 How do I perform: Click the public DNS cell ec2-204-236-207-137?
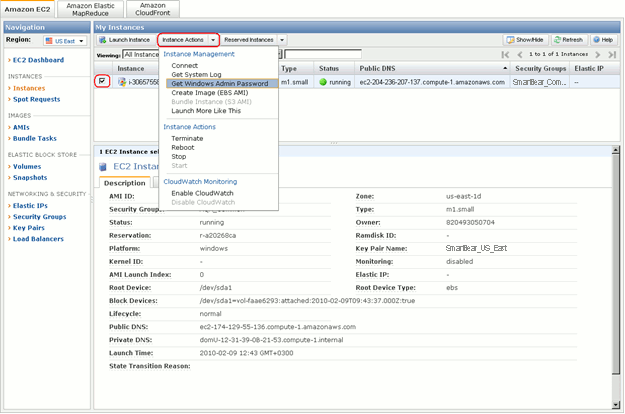point(432,82)
